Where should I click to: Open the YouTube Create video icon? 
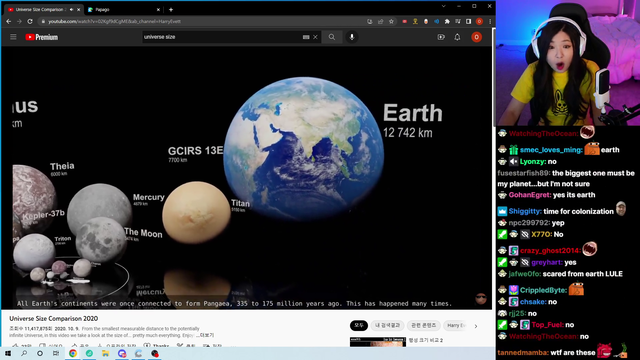point(441,37)
